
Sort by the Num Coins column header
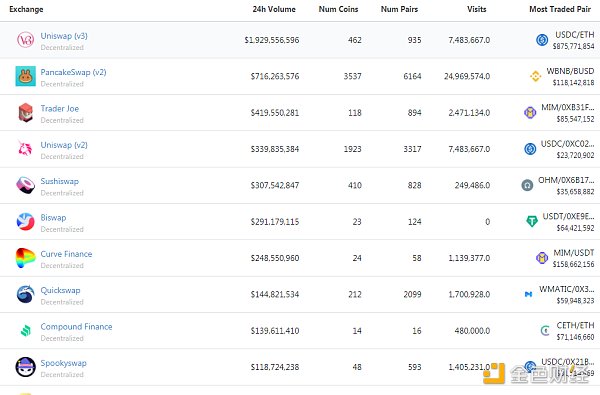click(338, 9)
